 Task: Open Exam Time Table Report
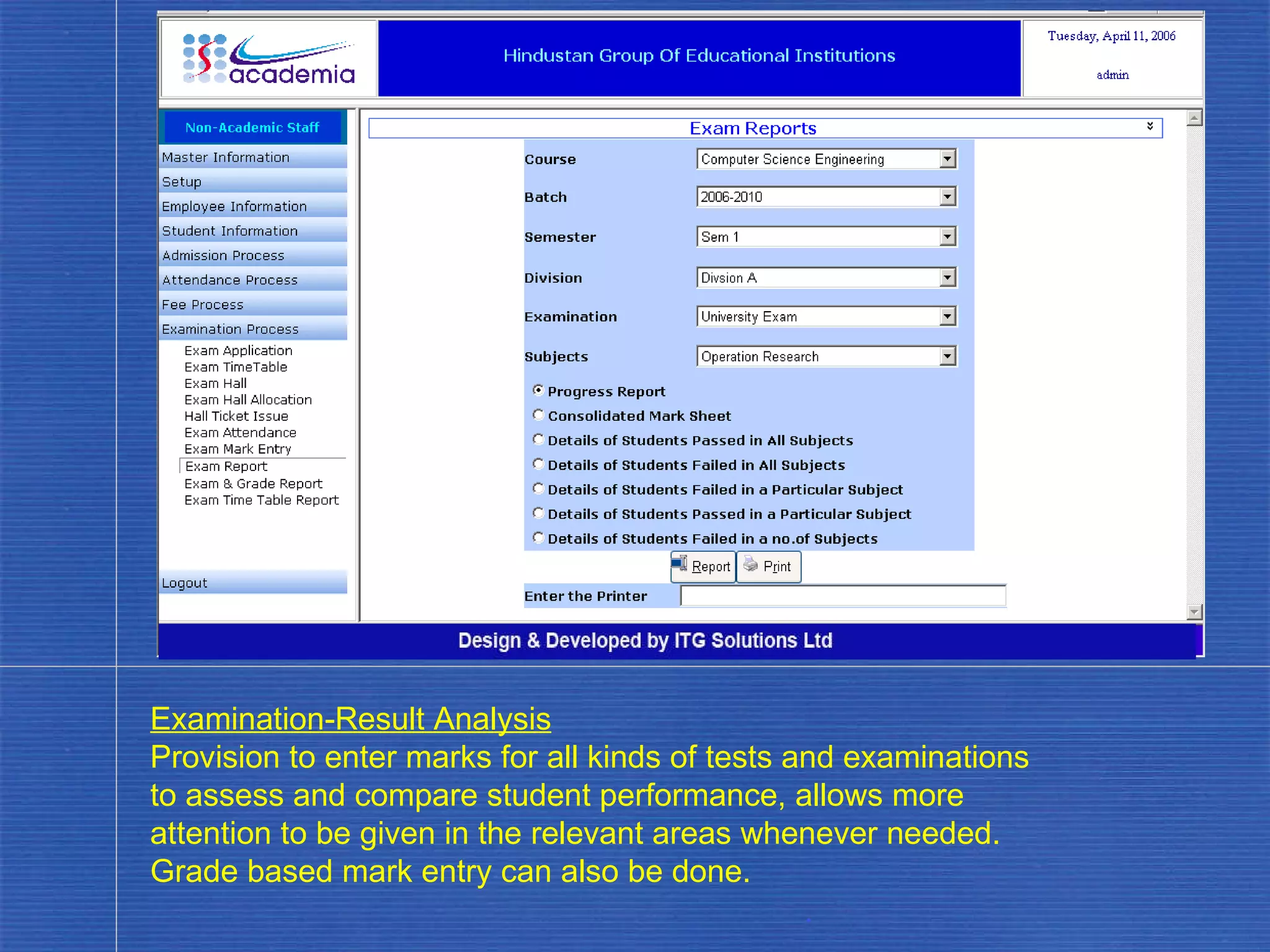[261, 500]
